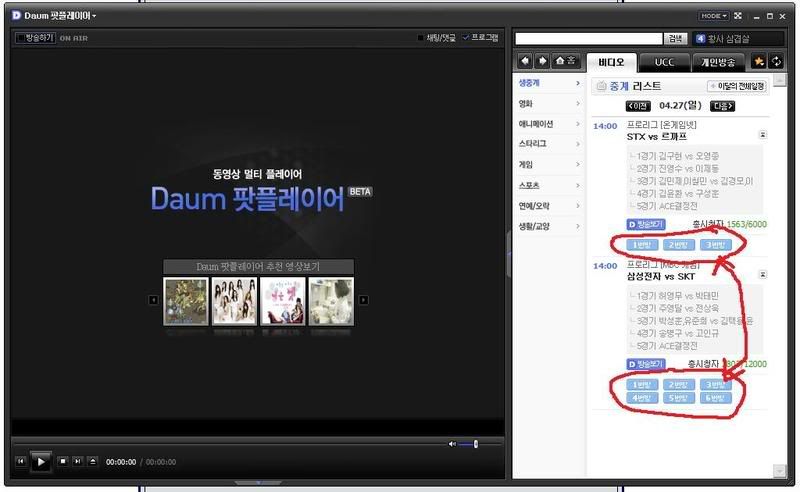Switch to the UCC tab
This screenshot has height=492, width=800.
(664, 62)
